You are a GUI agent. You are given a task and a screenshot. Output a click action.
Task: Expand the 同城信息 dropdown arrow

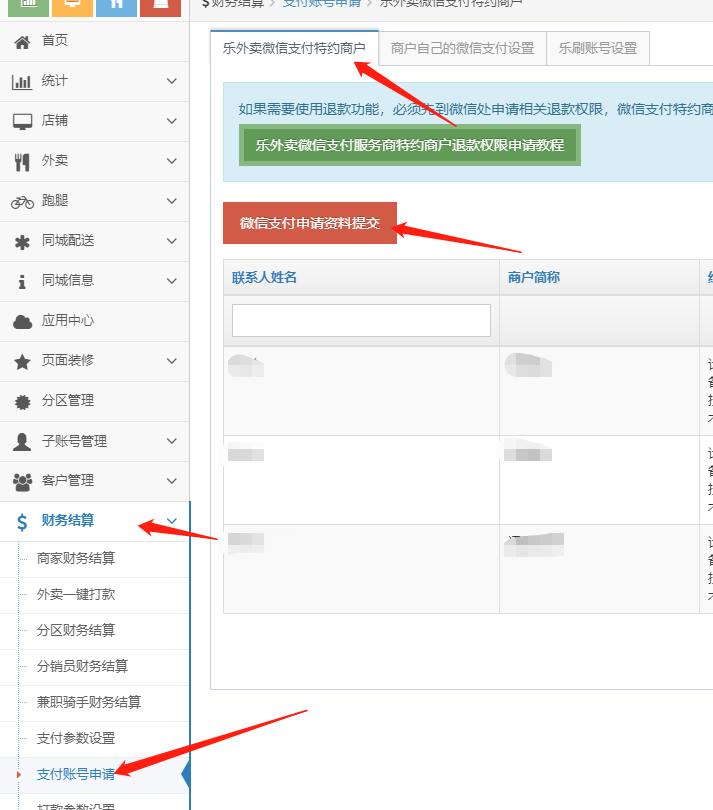[172, 281]
